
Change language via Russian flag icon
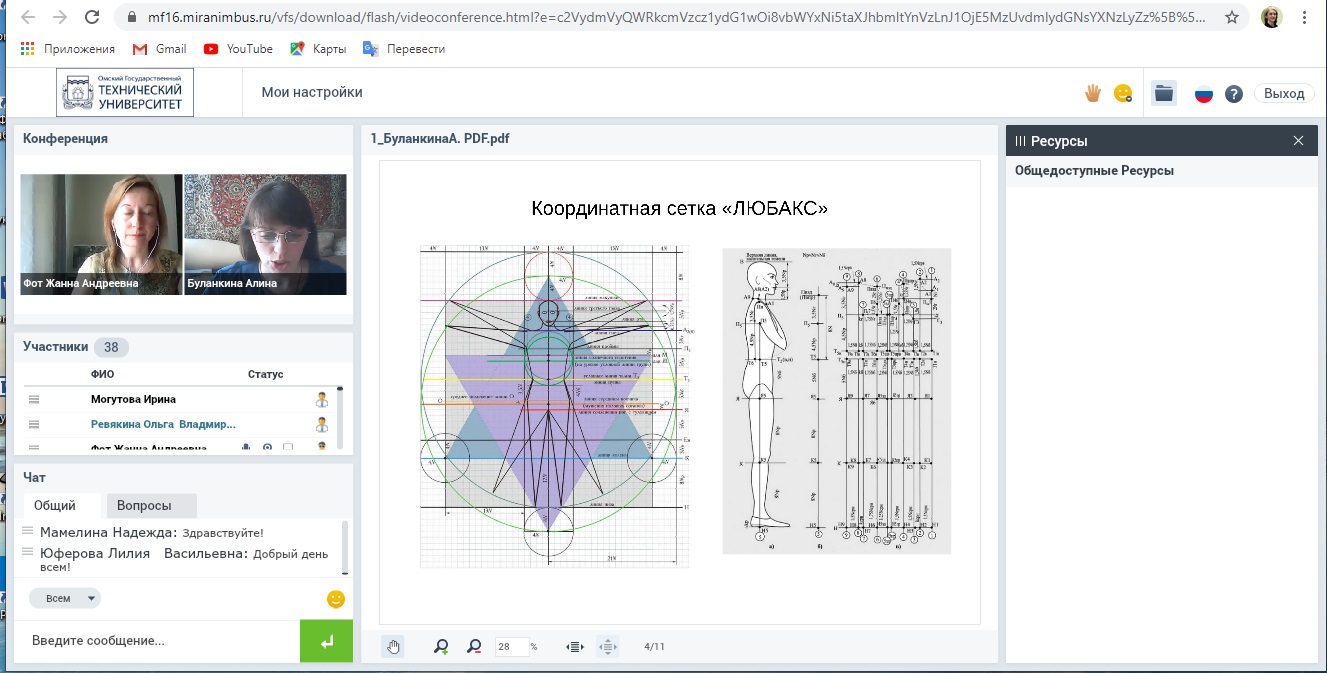pyautogui.click(x=1204, y=94)
